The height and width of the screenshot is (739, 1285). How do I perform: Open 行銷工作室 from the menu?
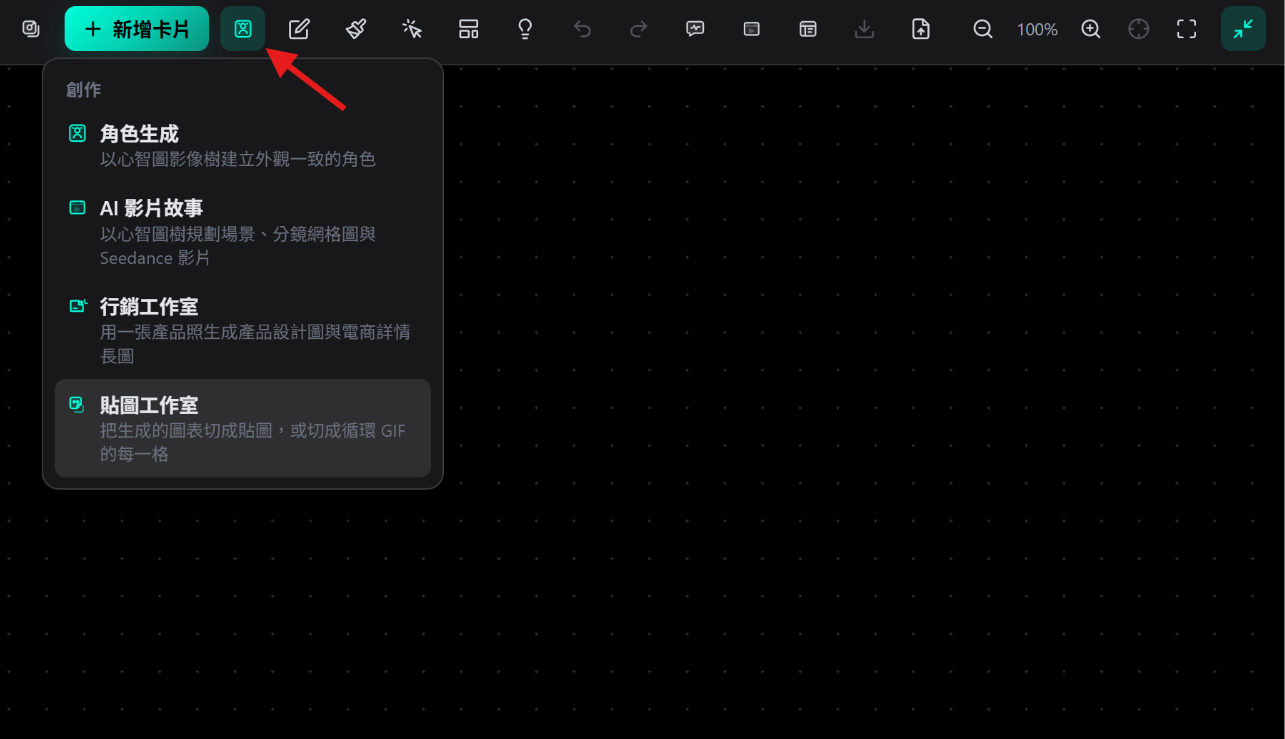243,330
